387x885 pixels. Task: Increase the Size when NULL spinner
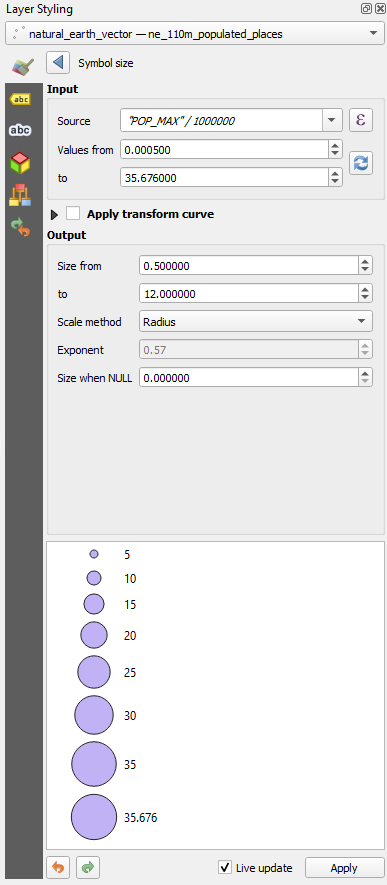[365, 373]
